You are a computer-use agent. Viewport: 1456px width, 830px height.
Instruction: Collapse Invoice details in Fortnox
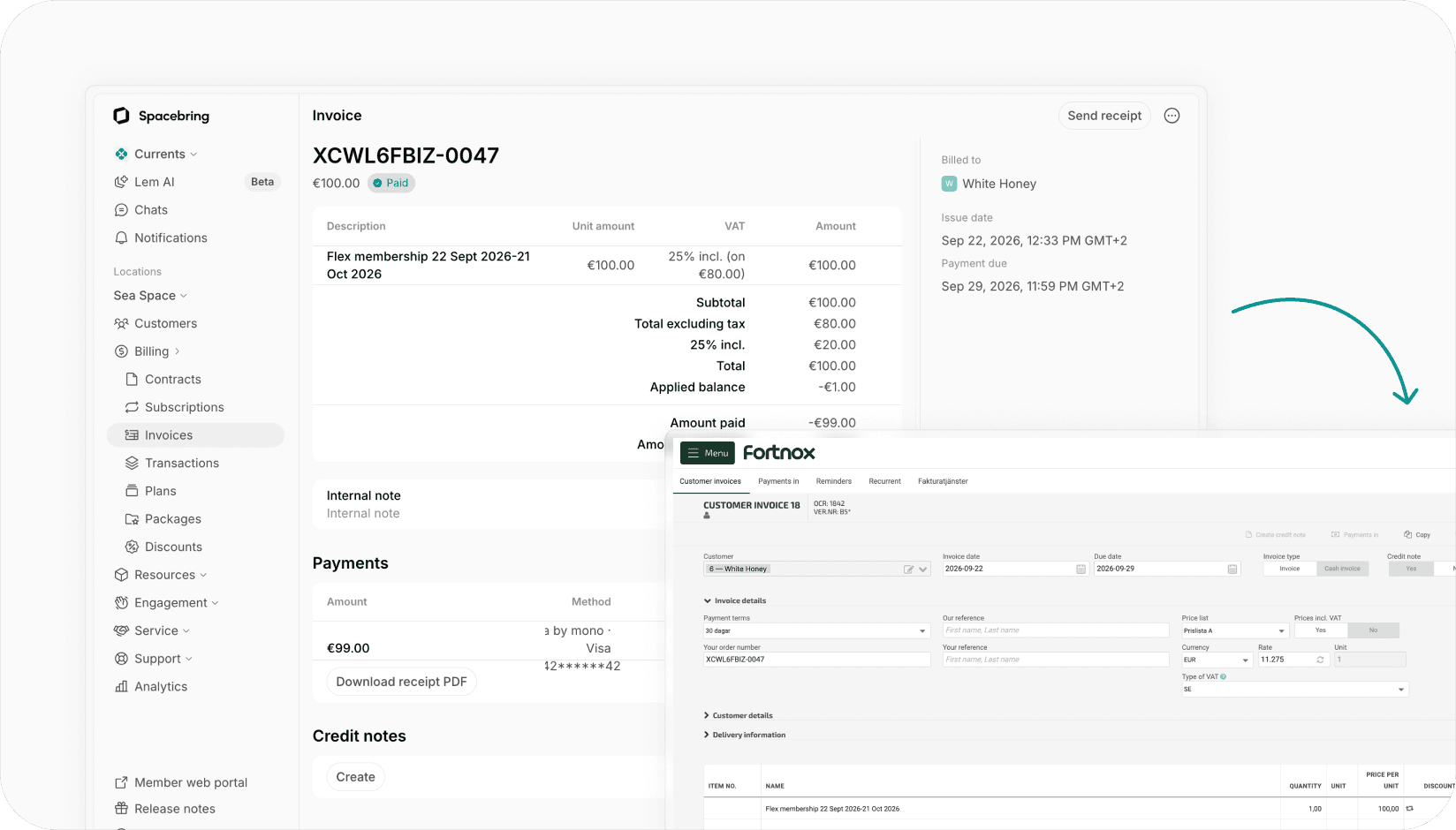(734, 600)
